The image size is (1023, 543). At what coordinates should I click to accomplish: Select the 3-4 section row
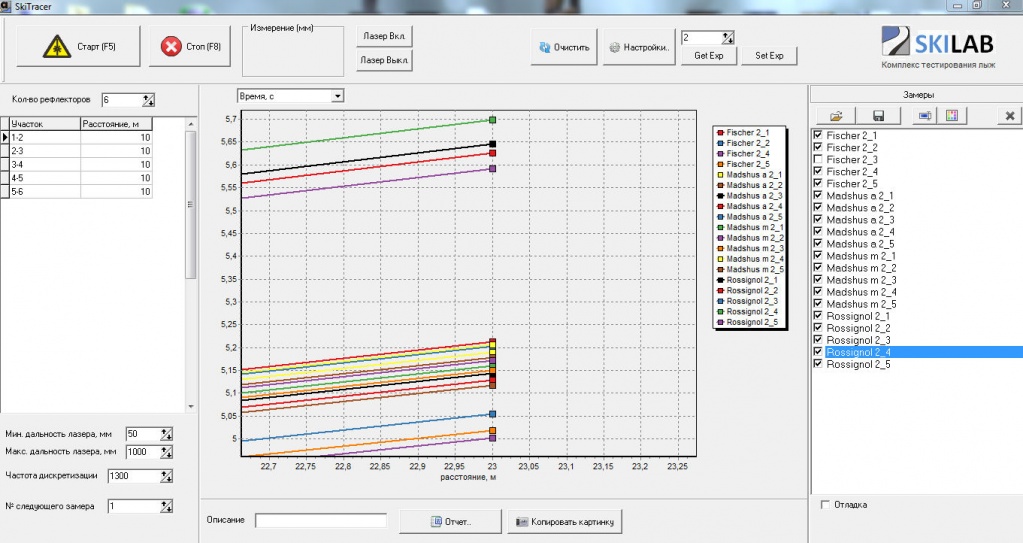[76, 164]
